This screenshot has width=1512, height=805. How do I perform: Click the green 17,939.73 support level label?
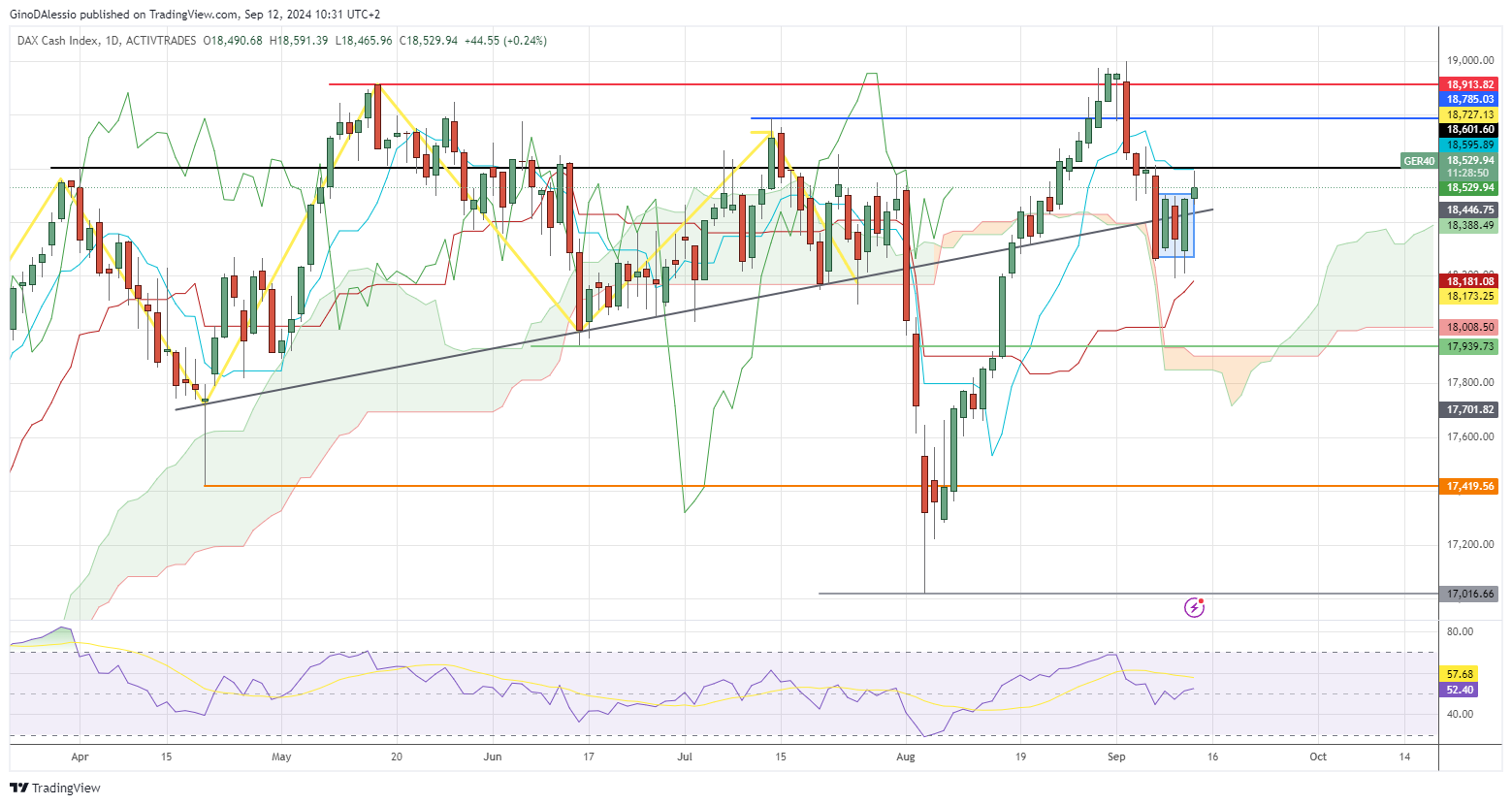(x=1470, y=346)
